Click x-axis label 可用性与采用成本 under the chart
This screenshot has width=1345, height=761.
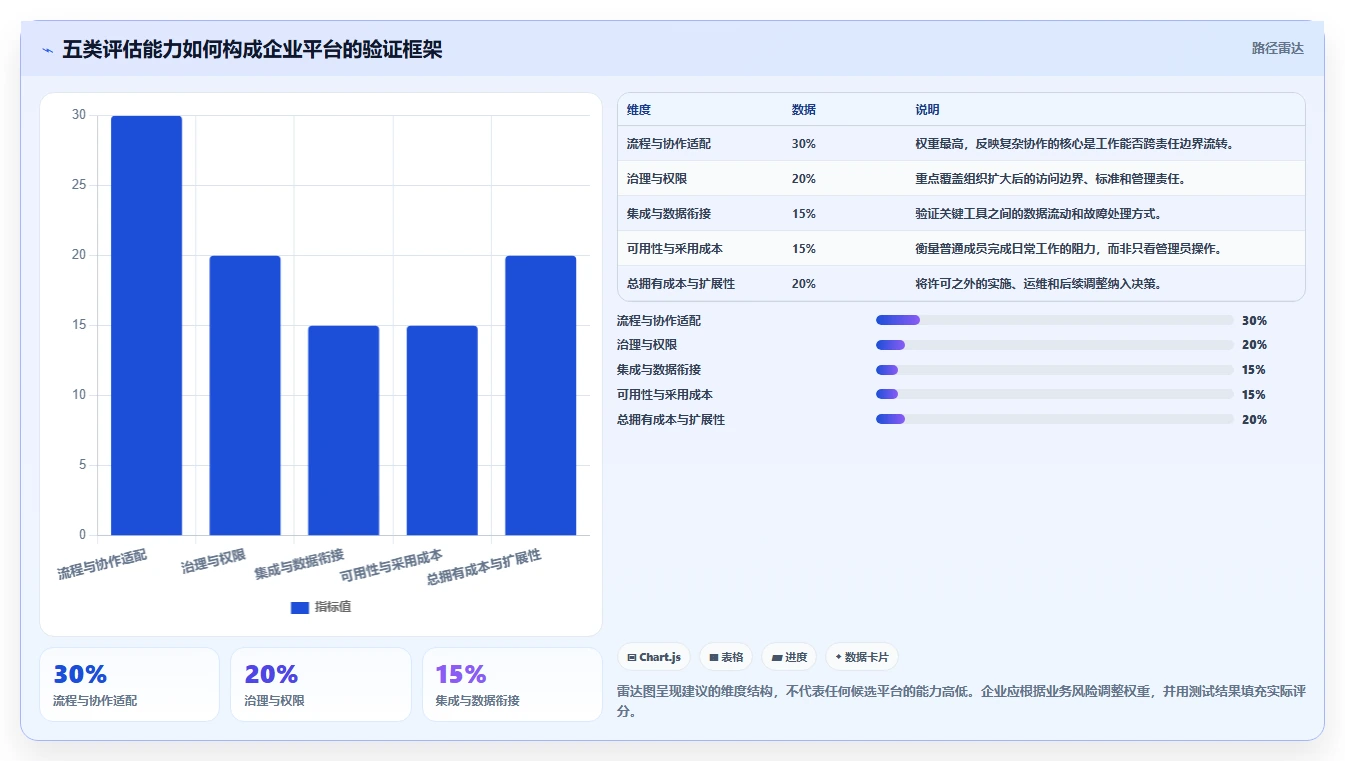click(391, 565)
